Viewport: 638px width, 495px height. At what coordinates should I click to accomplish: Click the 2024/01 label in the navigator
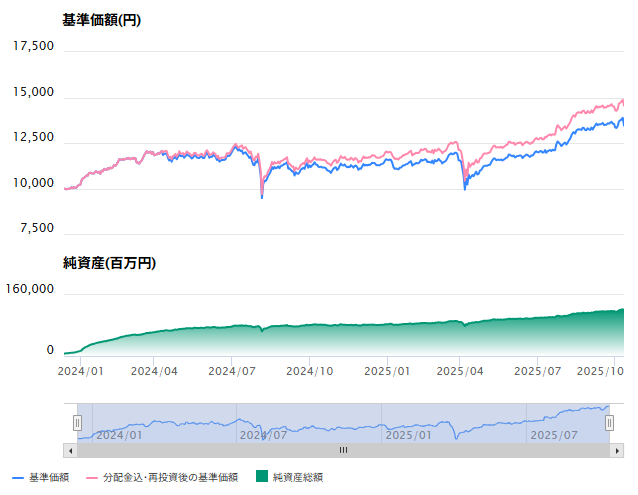tap(119, 435)
